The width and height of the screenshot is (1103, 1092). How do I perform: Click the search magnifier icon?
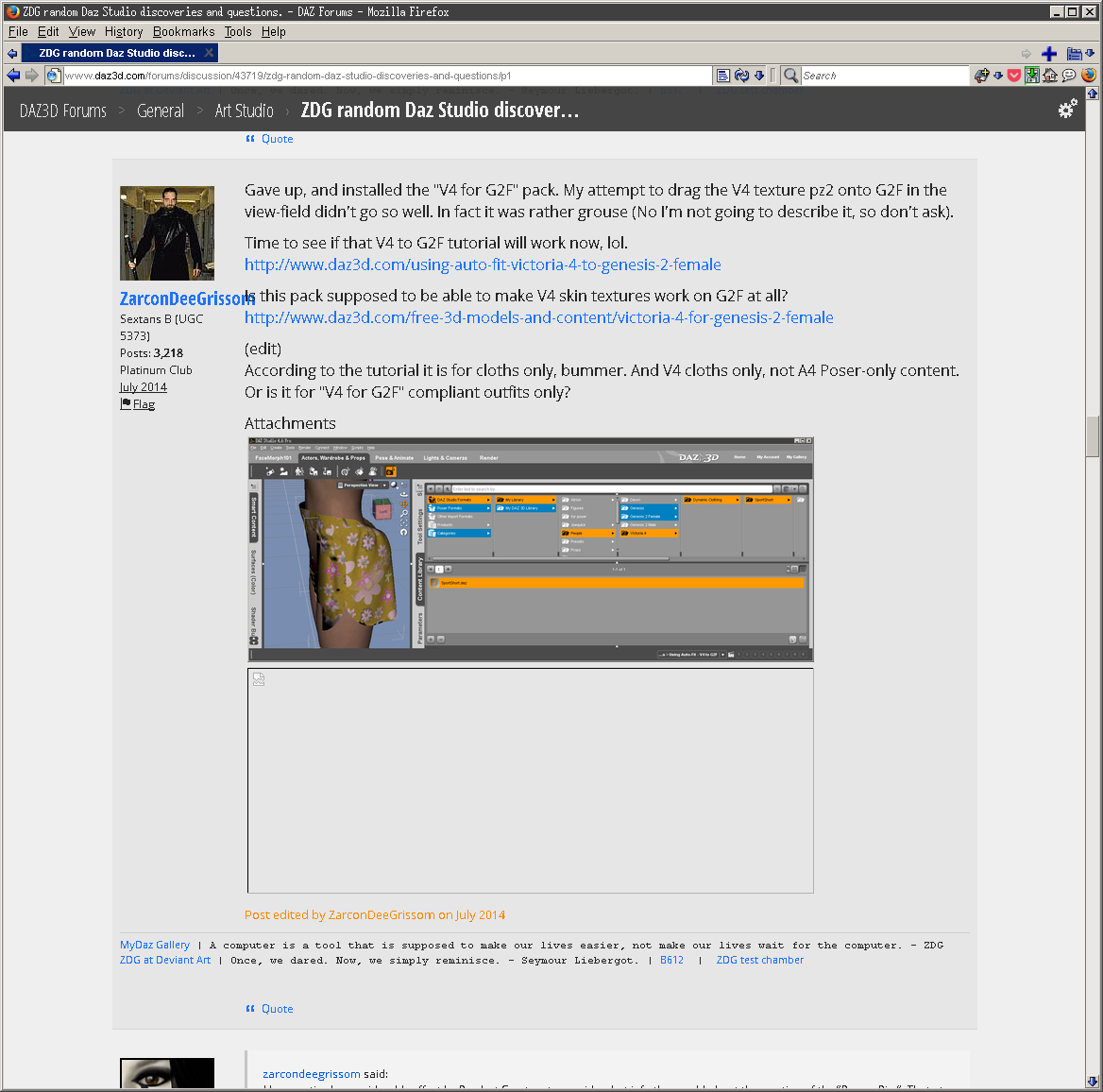pos(790,76)
